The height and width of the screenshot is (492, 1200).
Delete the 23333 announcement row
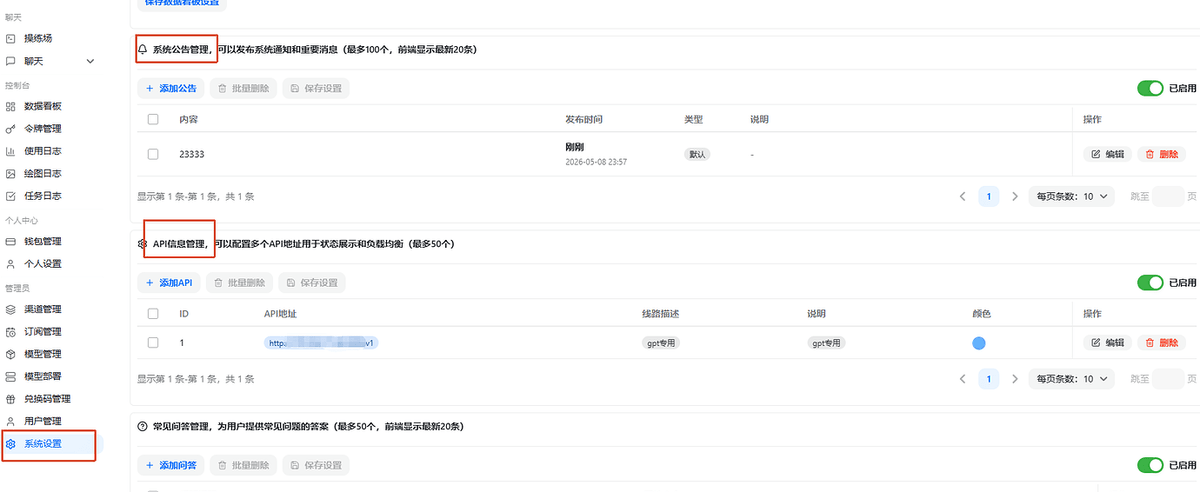1161,154
